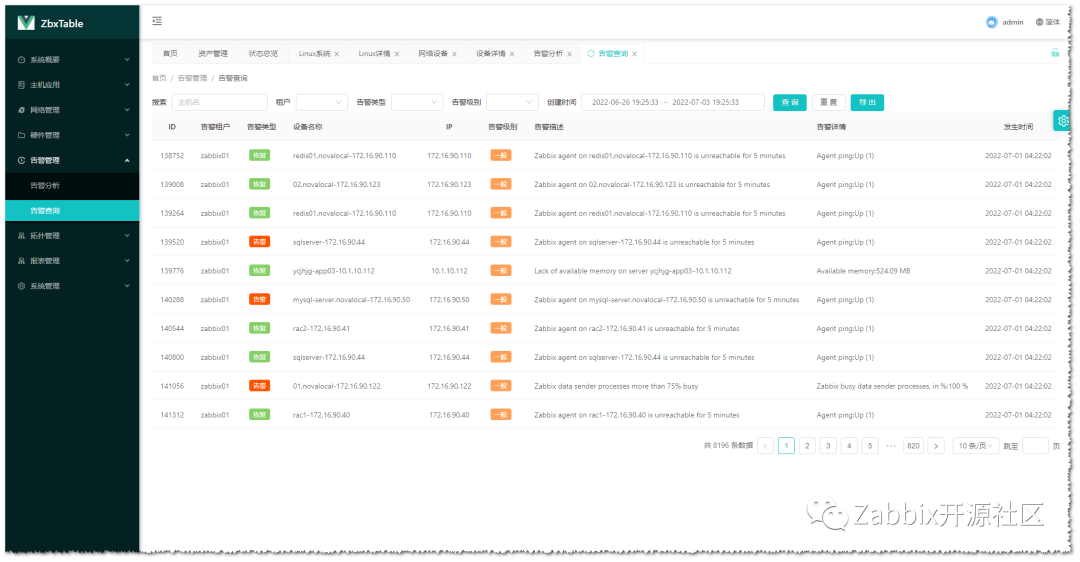Click the 告警 tag for sqlserver-172.16.90.44
Image resolution: width=1080 pixels, height=562 pixels.
pyautogui.click(x=260, y=242)
